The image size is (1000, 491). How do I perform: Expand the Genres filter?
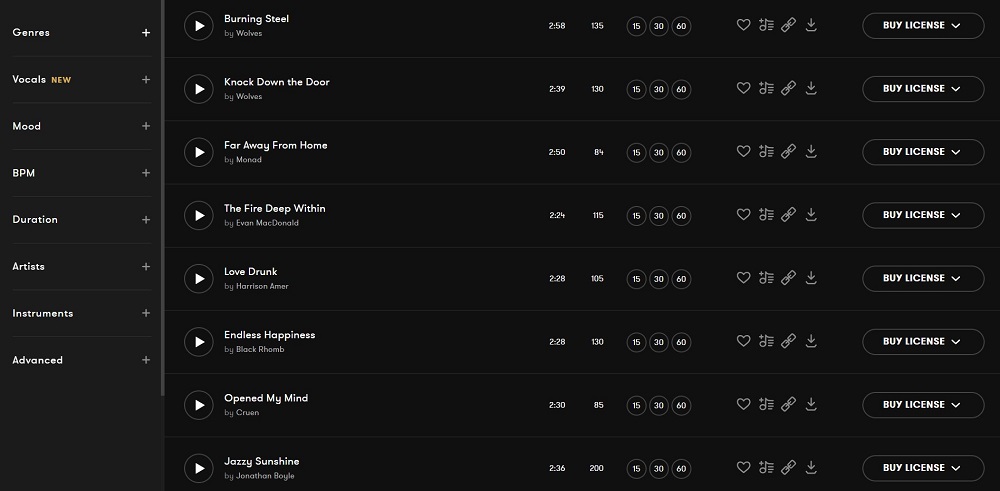pos(146,33)
